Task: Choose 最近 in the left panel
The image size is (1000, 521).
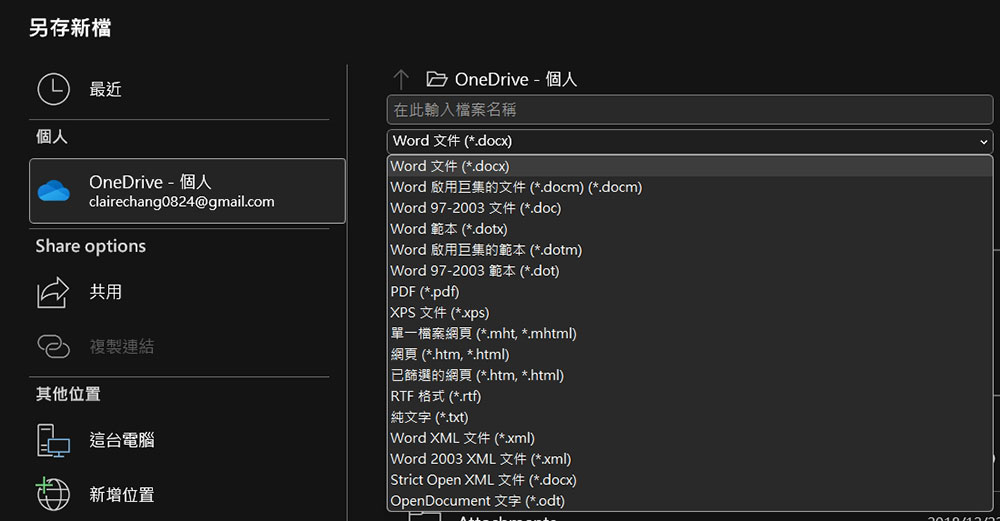Action: 105,89
